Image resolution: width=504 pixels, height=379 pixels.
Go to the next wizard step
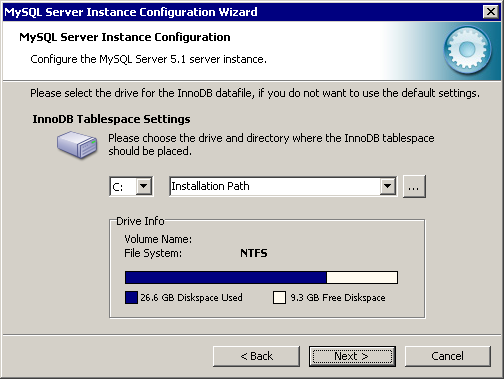352,356
